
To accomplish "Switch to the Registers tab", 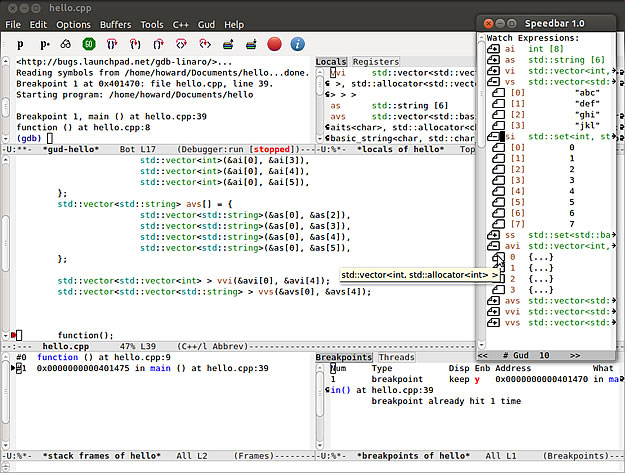I will (x=376, y=62).
